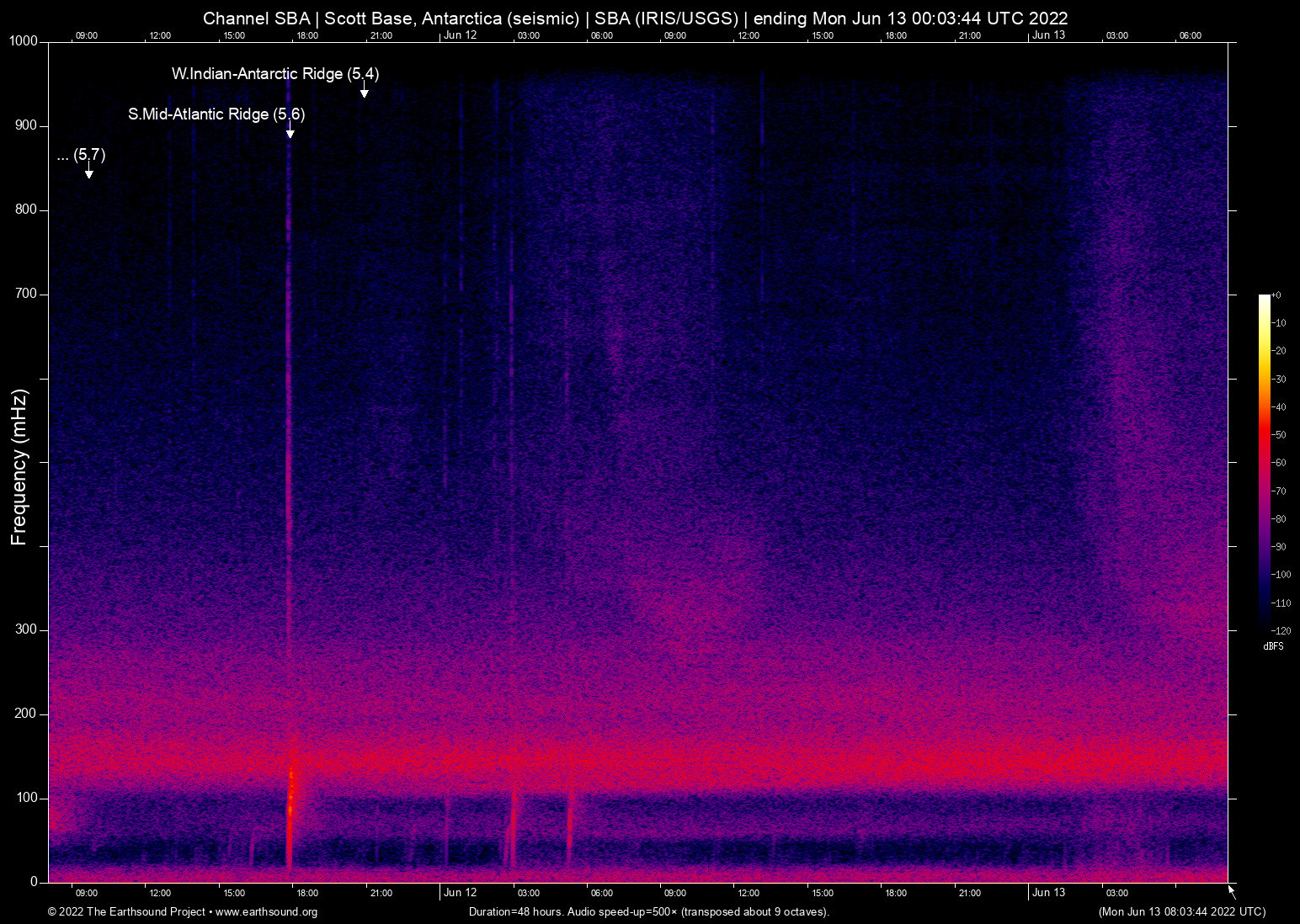Select Jun 13 marker on bottom time axis
This screenshot has width=1300, height=924.
1048,893
